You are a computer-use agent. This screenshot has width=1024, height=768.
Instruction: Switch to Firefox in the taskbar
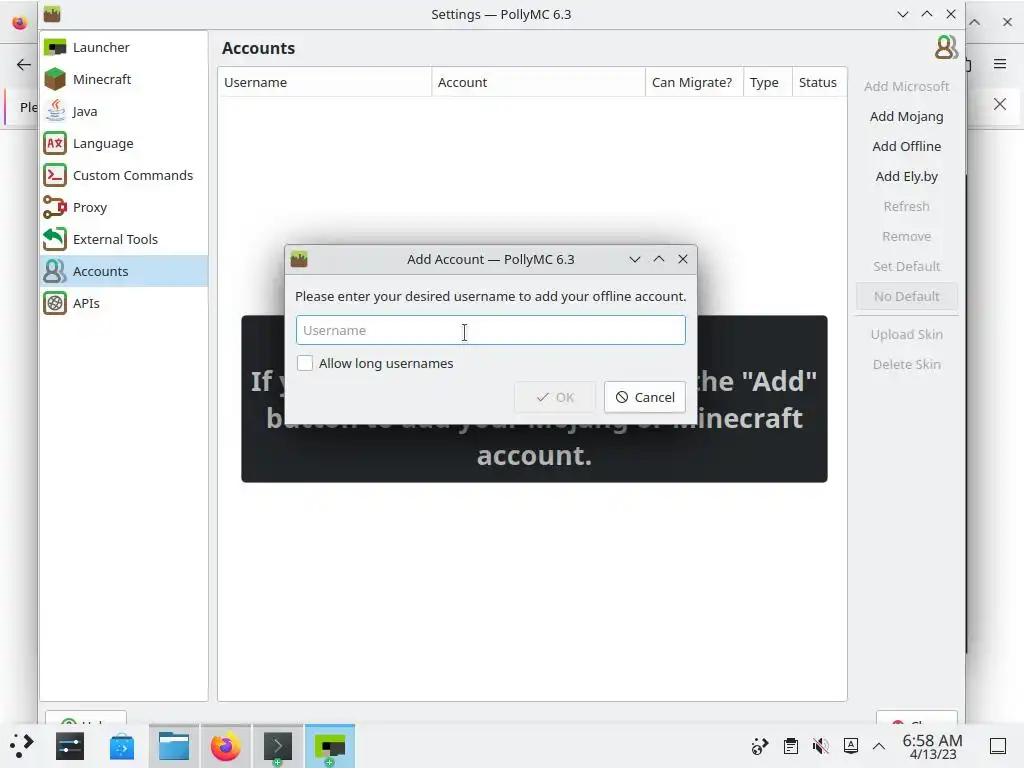(225, 746)
